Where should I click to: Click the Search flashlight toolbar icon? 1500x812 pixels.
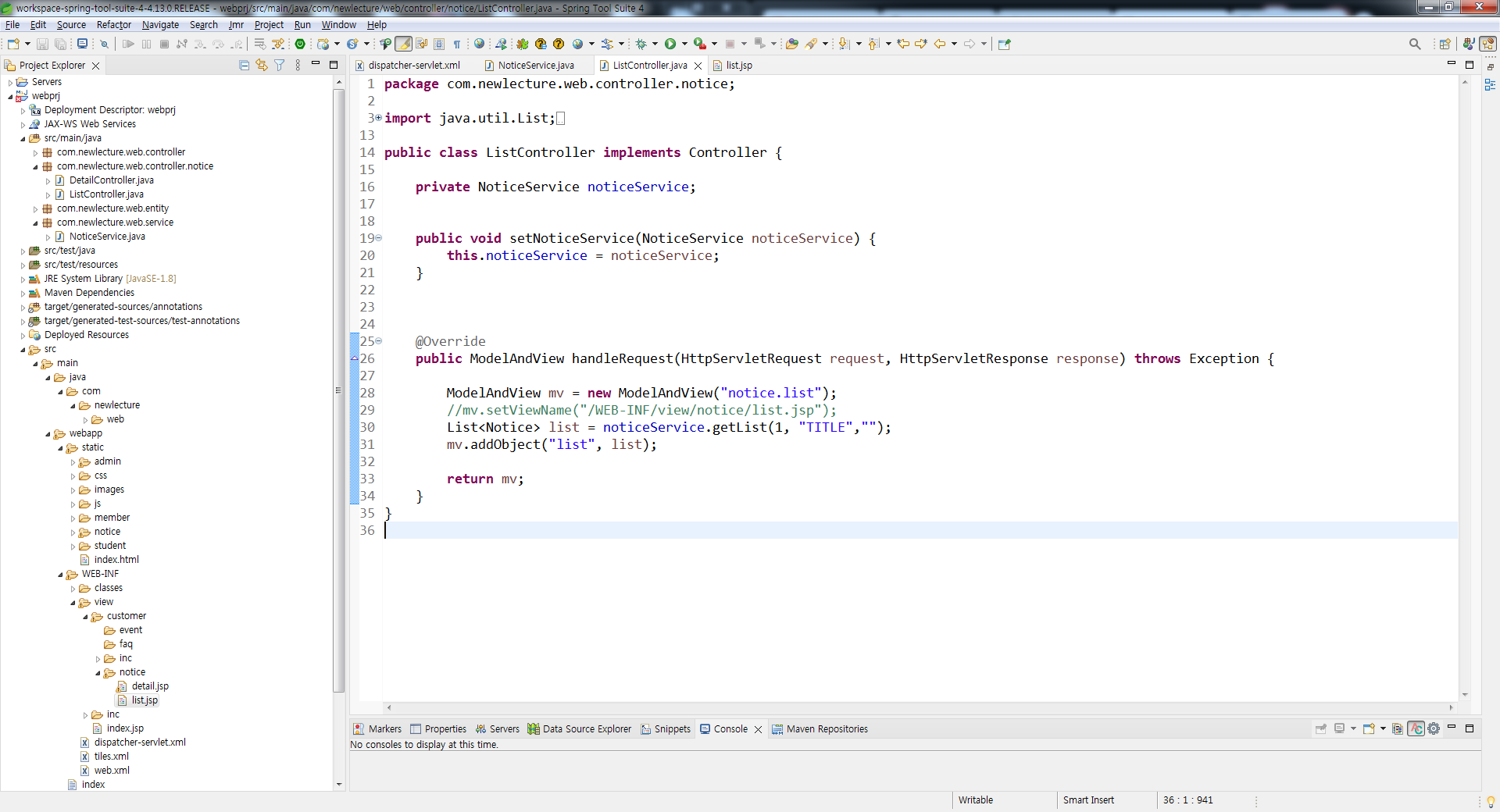point(812,44)
